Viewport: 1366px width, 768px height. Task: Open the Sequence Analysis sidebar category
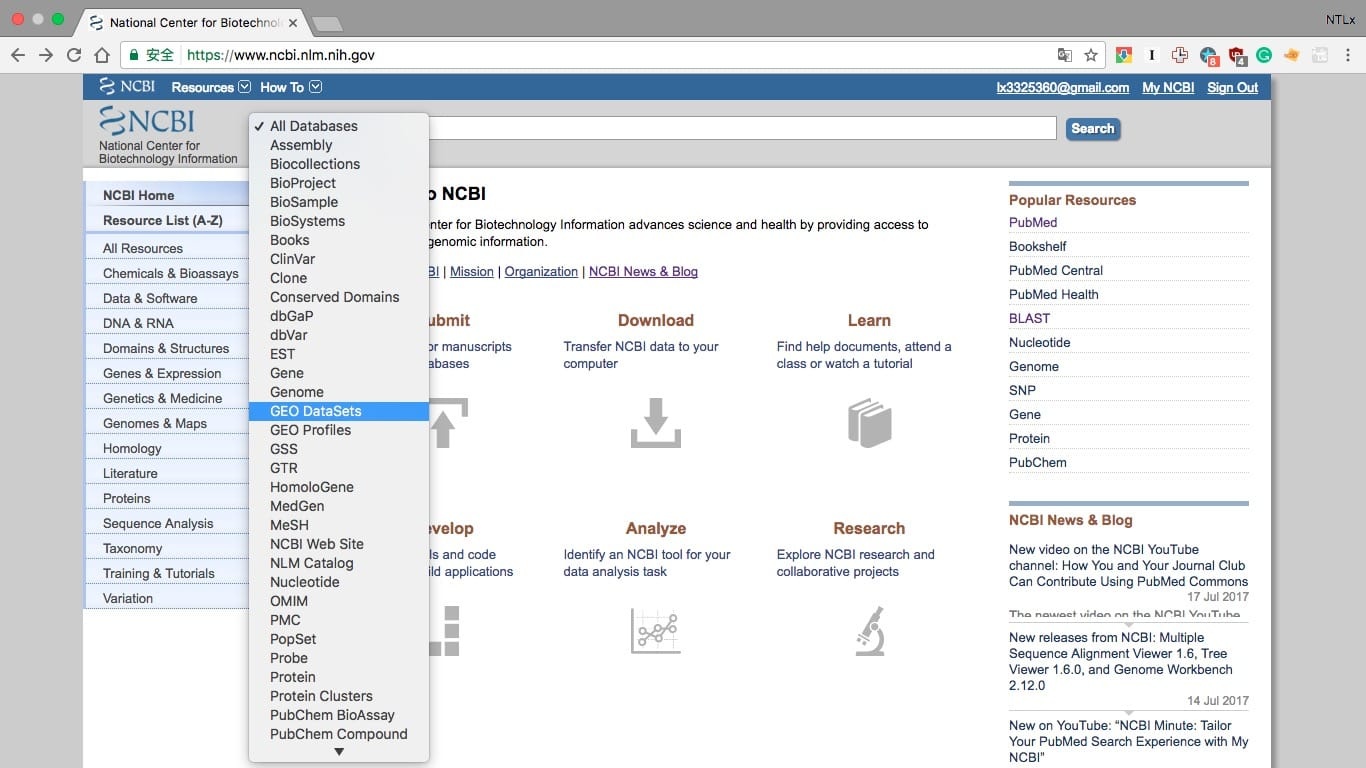pyautogui.click(x=158, y=523)
